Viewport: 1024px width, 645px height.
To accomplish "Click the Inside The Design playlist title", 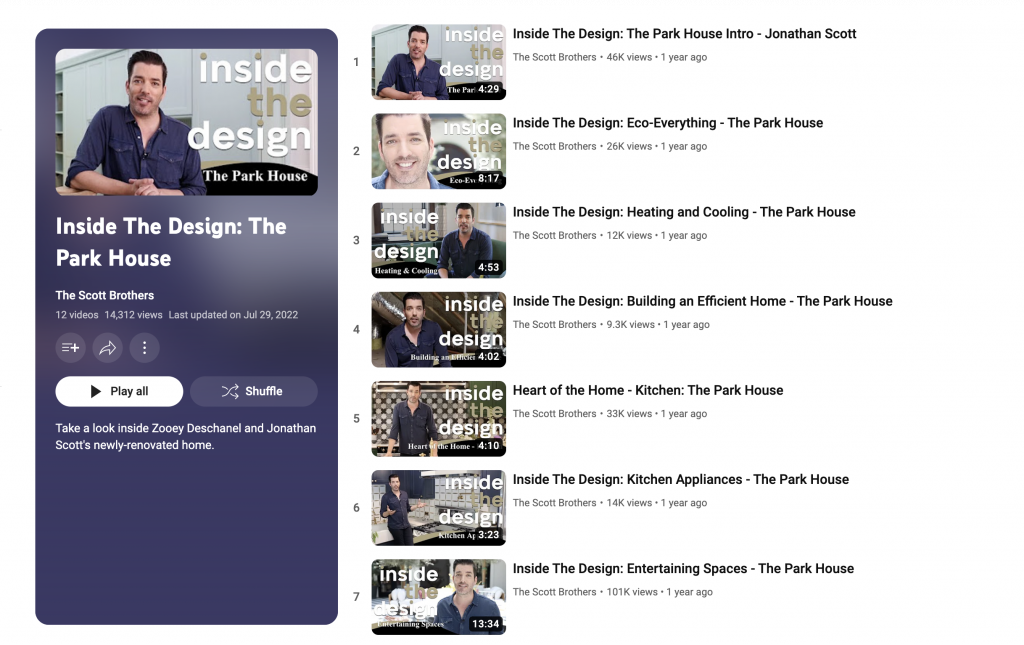I will (x=171, y=242).
